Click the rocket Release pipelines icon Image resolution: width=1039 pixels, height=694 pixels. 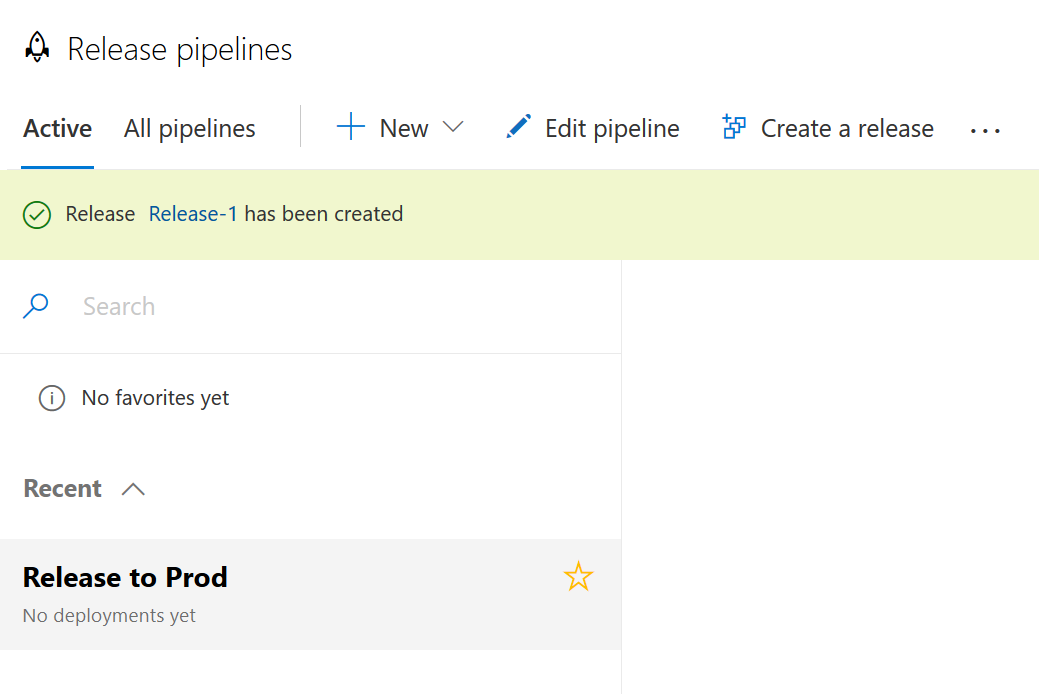(37, 47)
